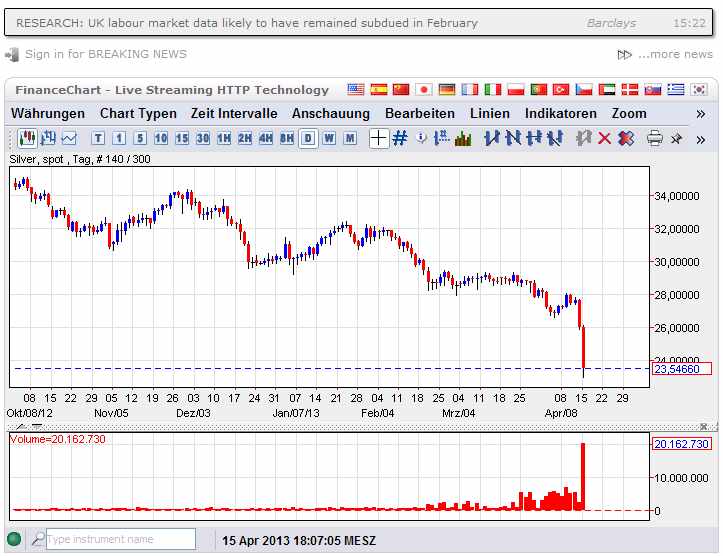Viewport: 723px width, 556px height.
Task: Switch language via the Polish flag
Action: click(x=516, y=89)
